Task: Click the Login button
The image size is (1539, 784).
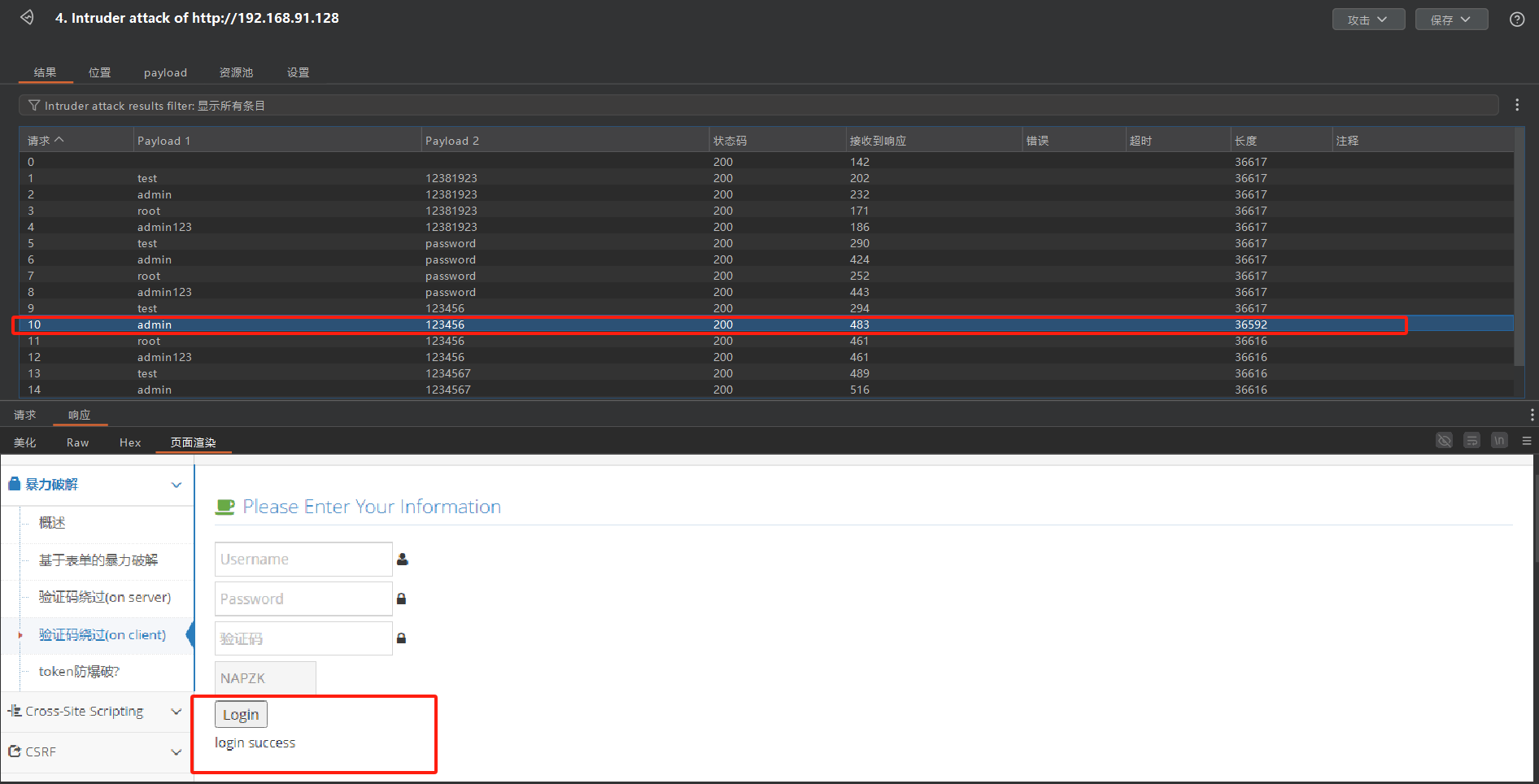Action: pyautogui.click(x=241, y=714)
